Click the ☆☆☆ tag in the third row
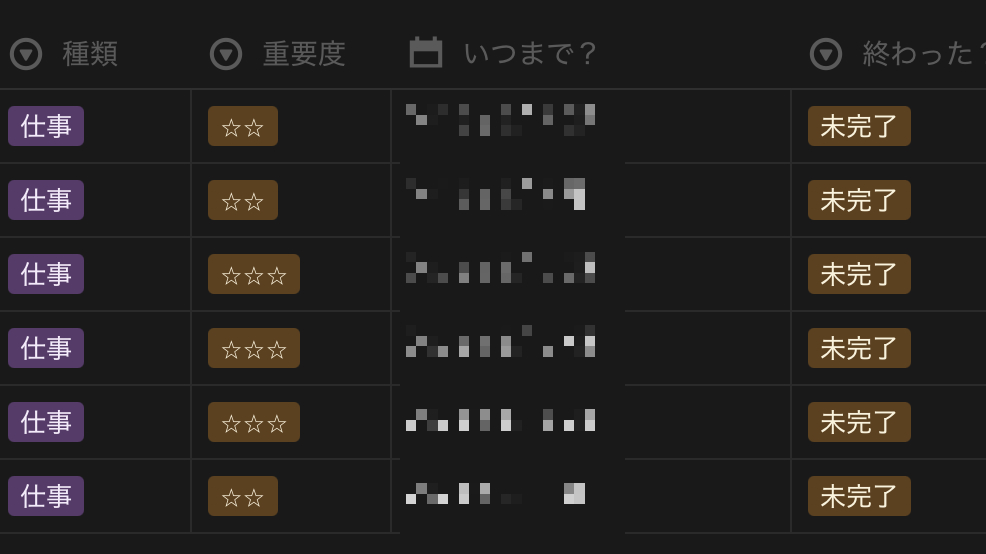 point(254,274)
